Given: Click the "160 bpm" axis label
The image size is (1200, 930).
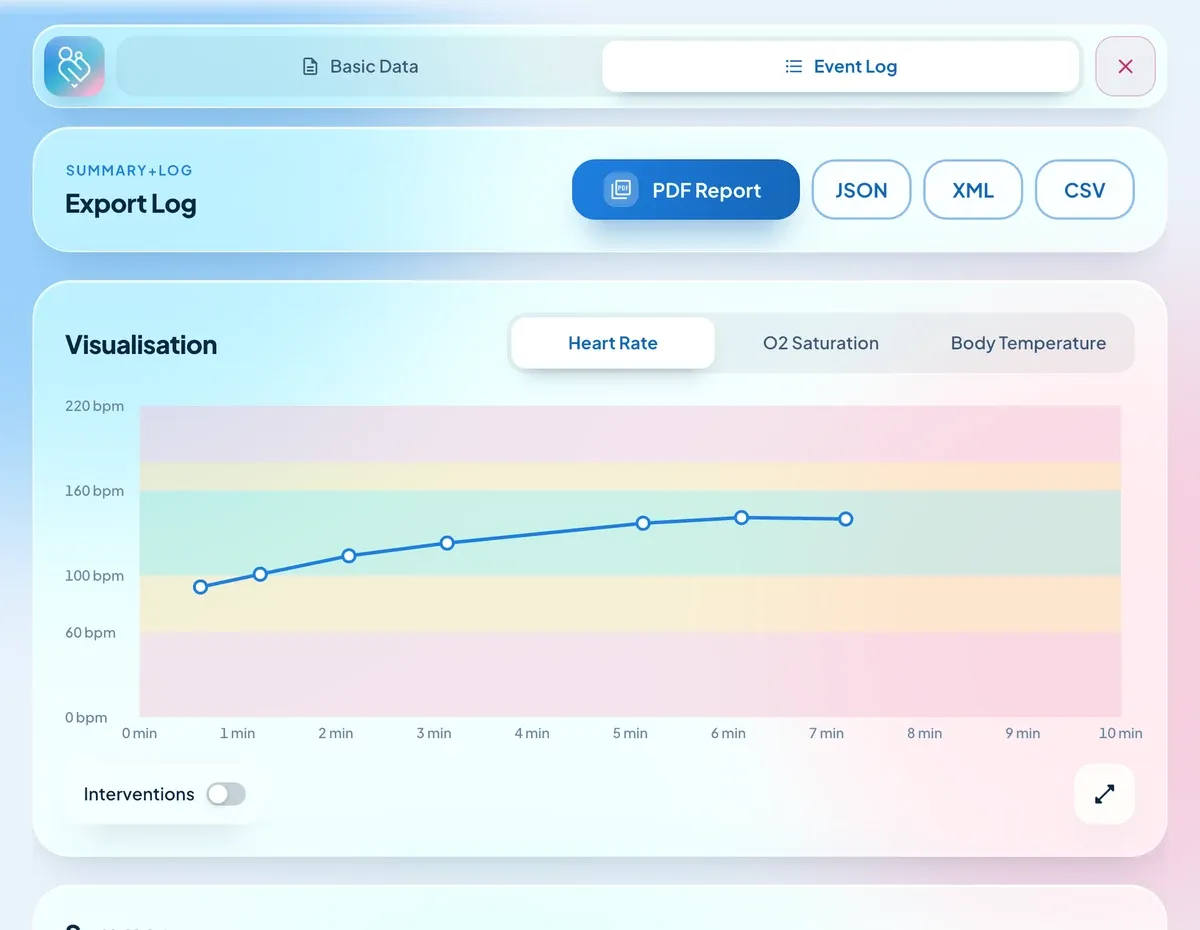Looking at the screenshot, I should coord(95,491).
